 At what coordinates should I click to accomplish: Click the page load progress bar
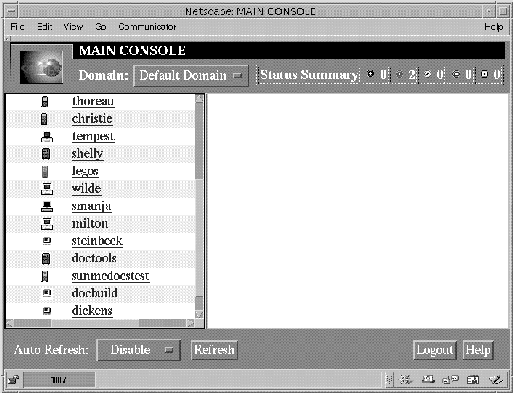tap(59, 380)
